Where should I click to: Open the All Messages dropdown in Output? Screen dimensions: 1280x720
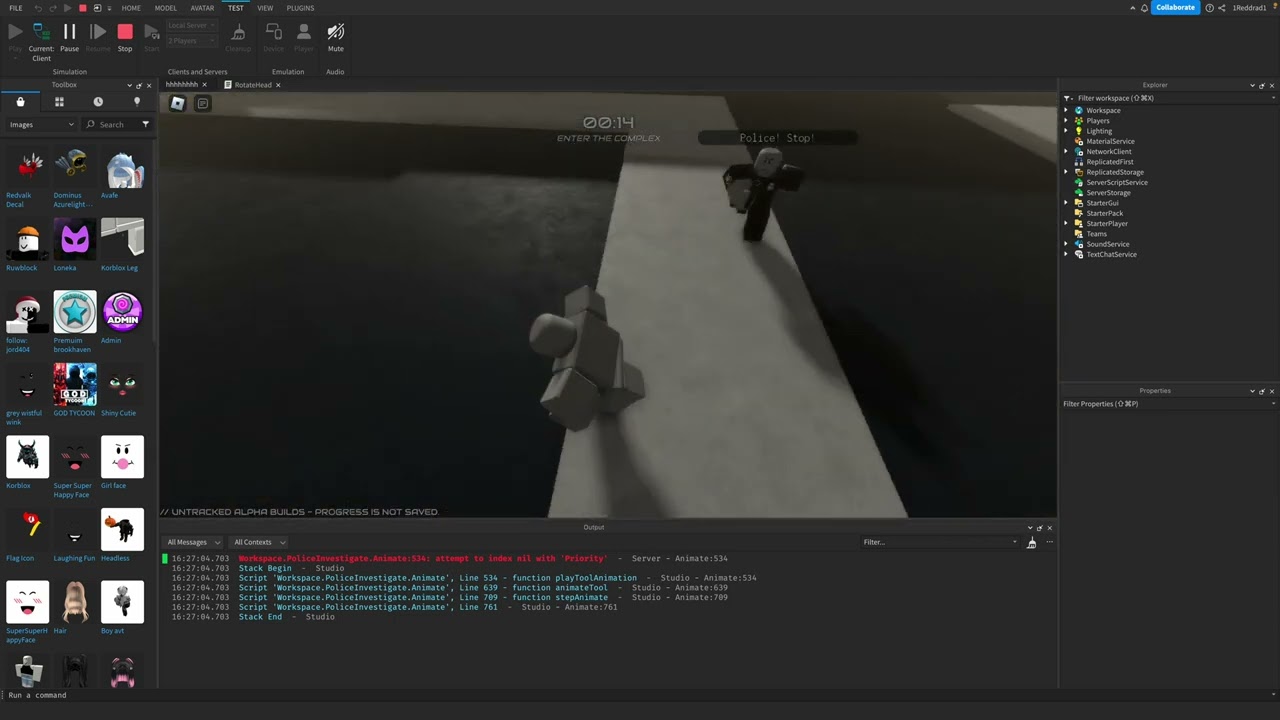pyautogui.click(x=193, y=542)
